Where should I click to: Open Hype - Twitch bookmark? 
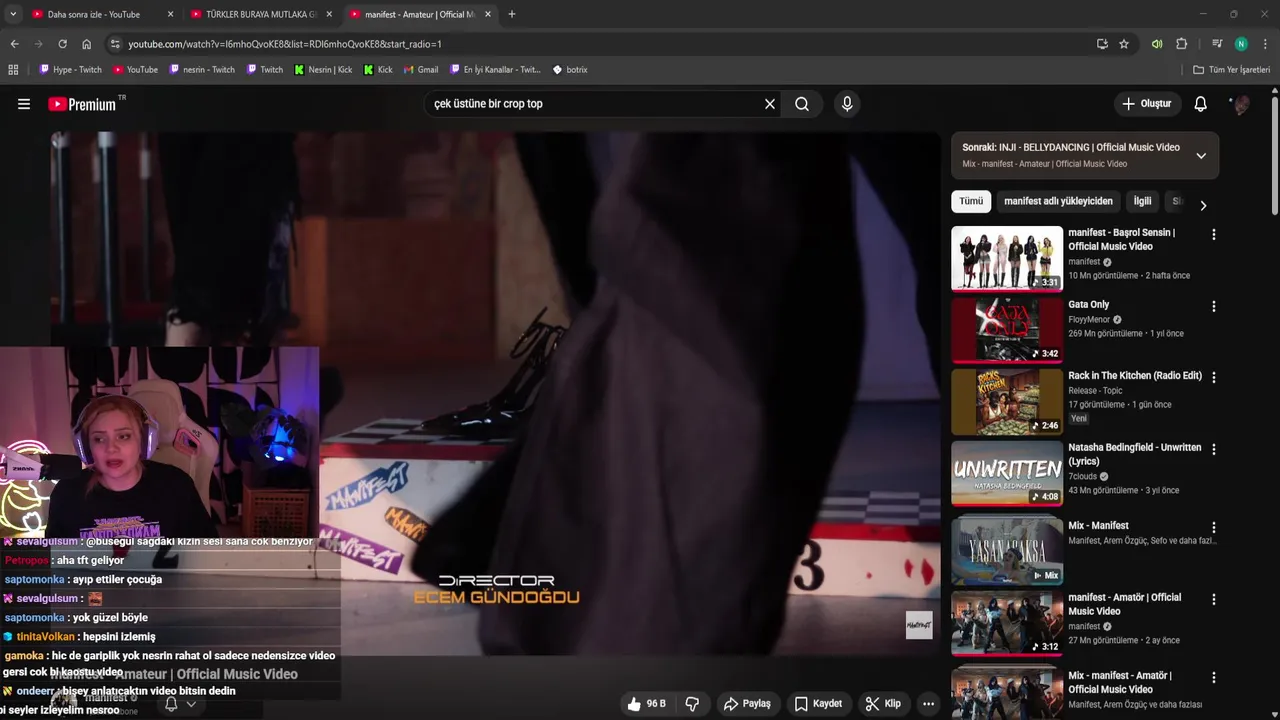tap(70, 70)
